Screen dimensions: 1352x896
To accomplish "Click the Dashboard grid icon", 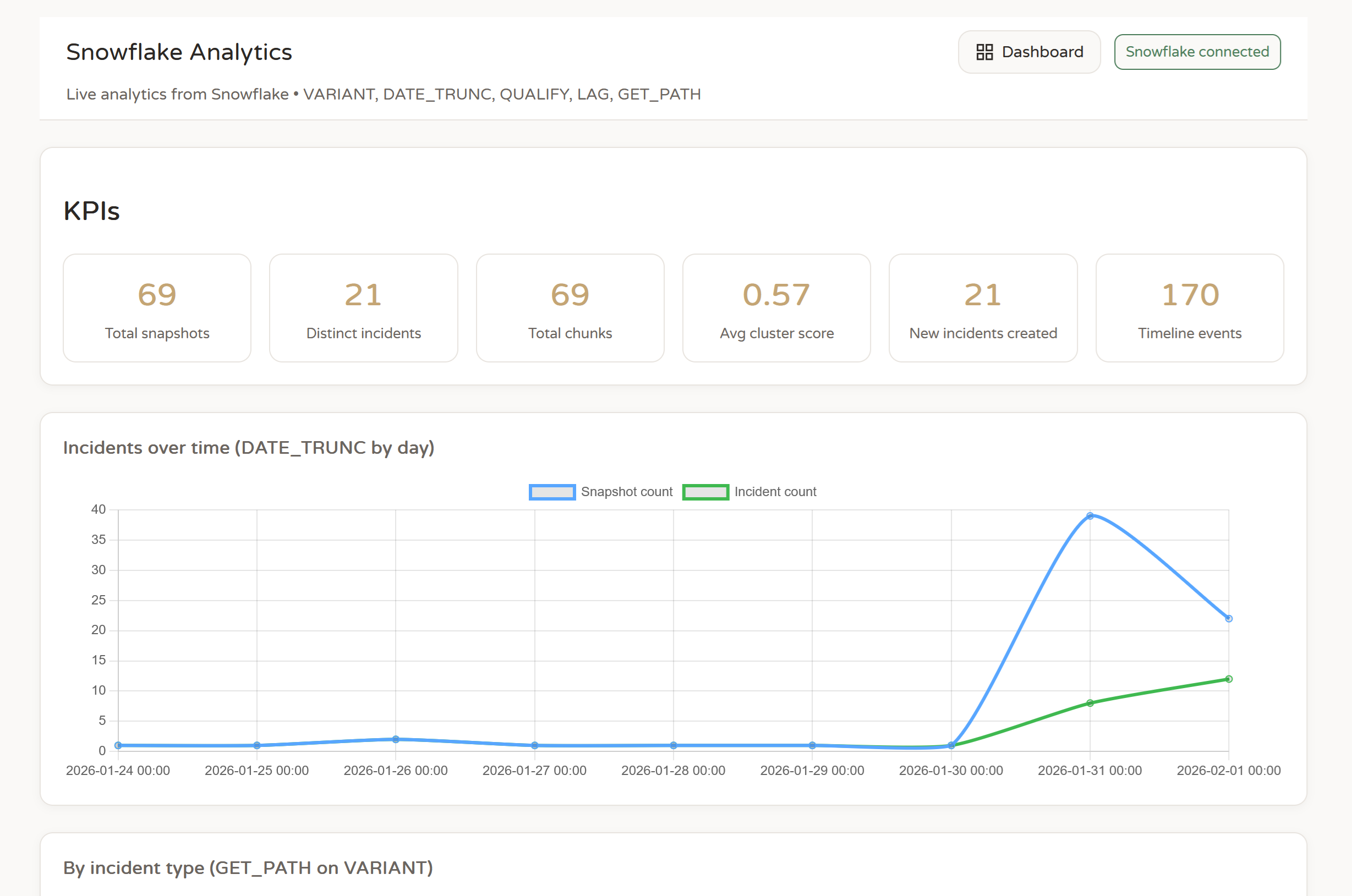I will 984,52.
